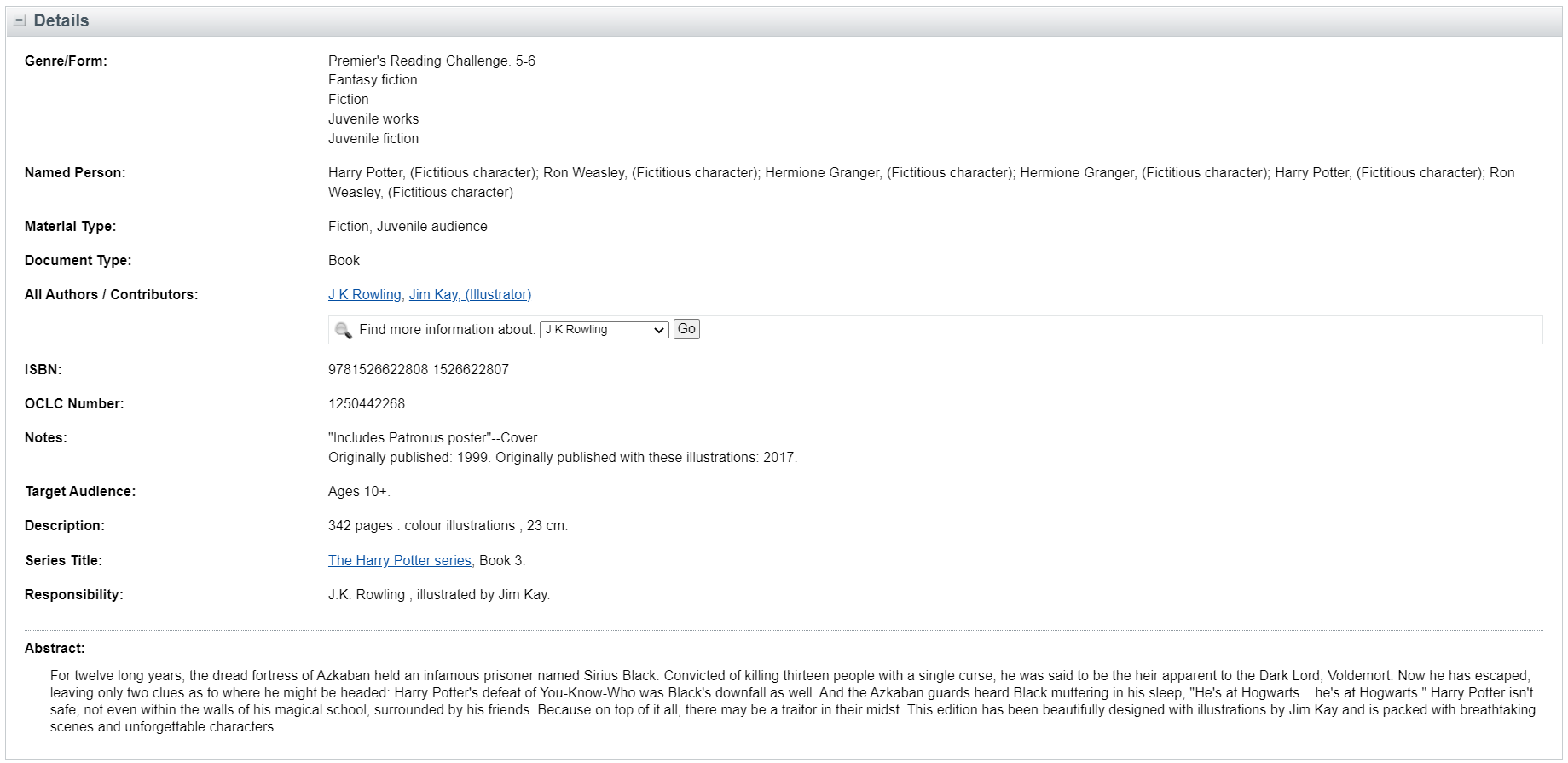Click the Abstract heading
The image size is (1568, 763).
(55, 648)
